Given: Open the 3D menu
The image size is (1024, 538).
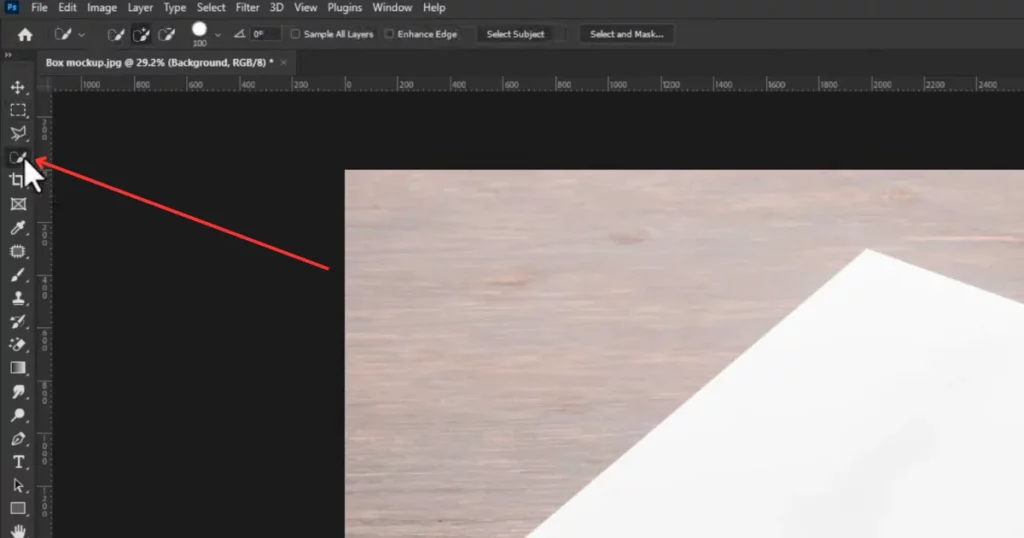Looking at the screenshot, I should [x=276, y=8].
